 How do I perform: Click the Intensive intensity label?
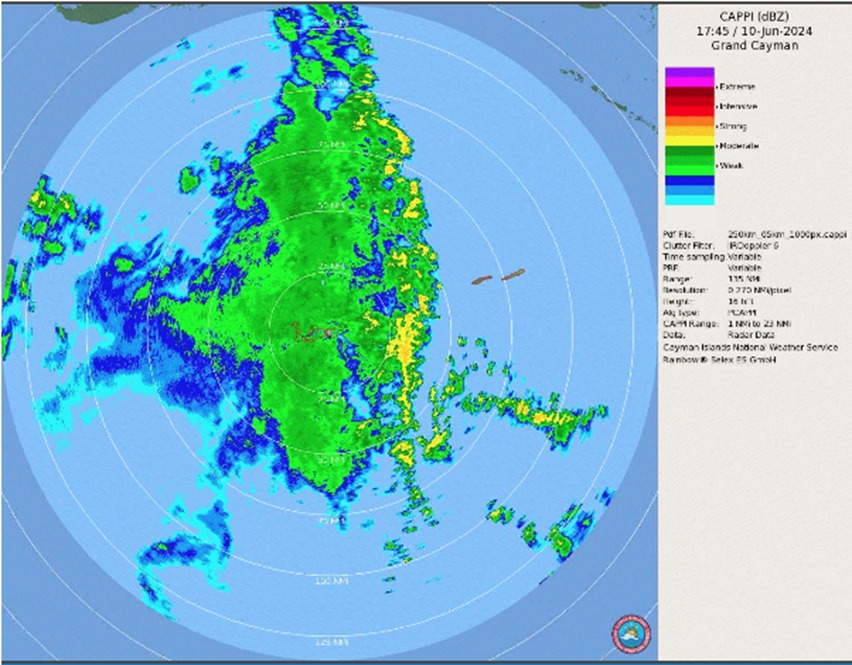(x=739, y=106)
